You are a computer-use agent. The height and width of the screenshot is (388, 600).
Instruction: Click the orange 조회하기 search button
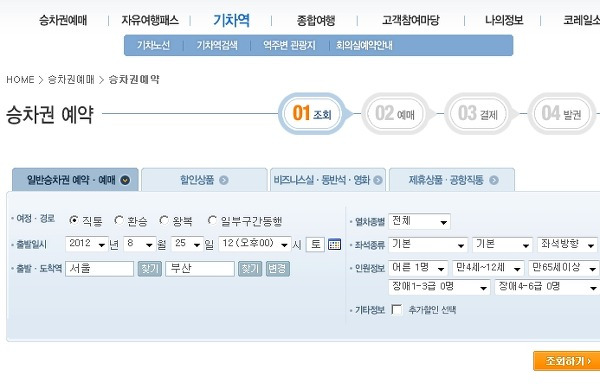point(567,361)
